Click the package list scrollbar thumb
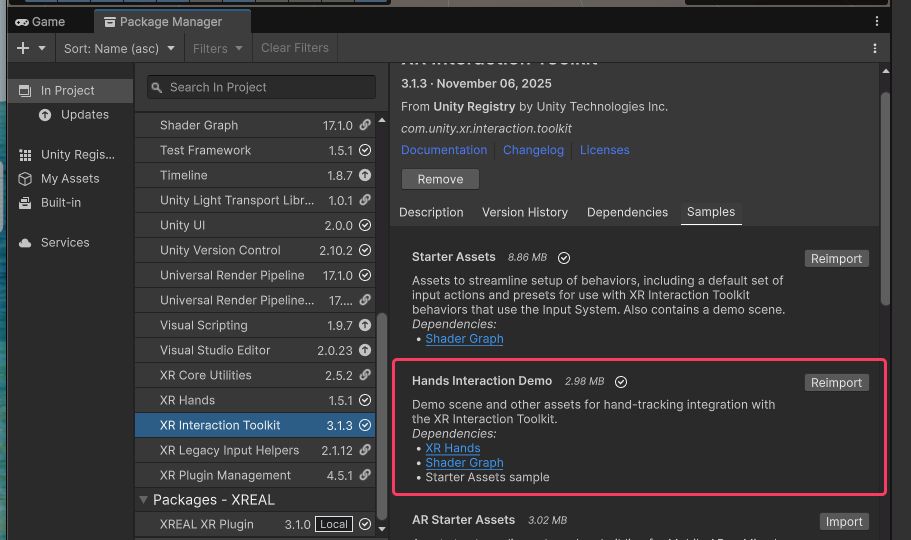This screenshot has width=911, height=540. 382,416
